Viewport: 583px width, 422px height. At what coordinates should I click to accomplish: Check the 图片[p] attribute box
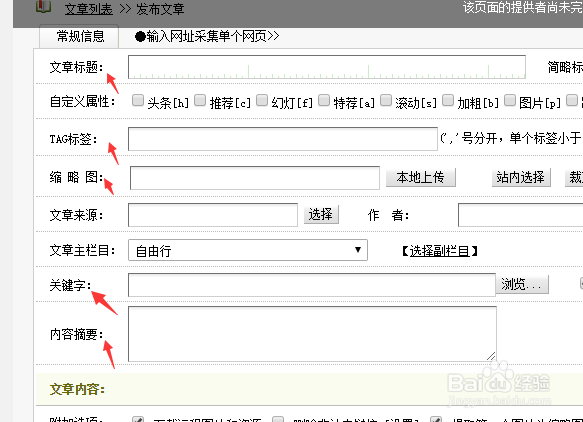coord(510,100)
